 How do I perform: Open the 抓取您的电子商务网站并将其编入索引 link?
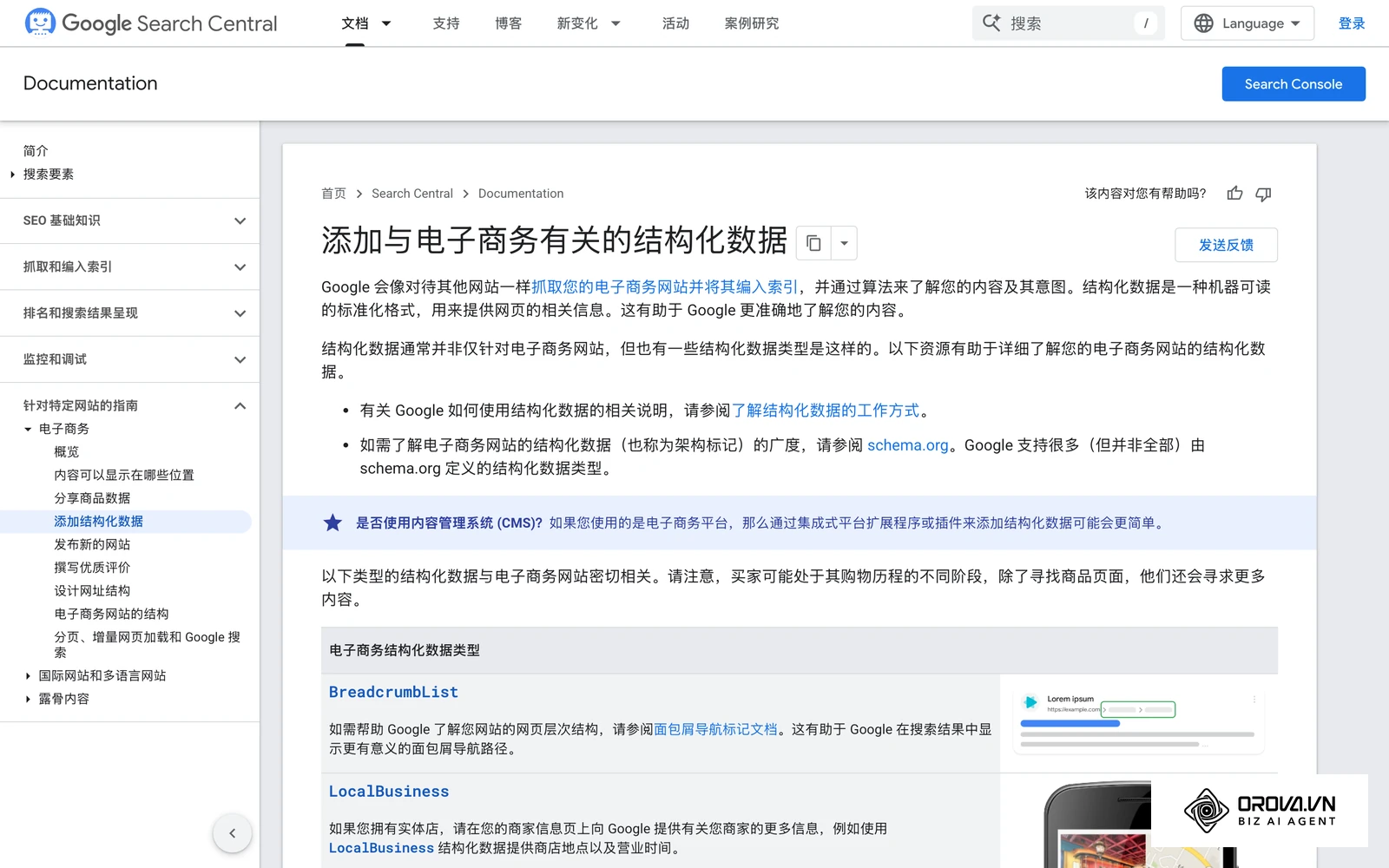click(x=665, y=287)
